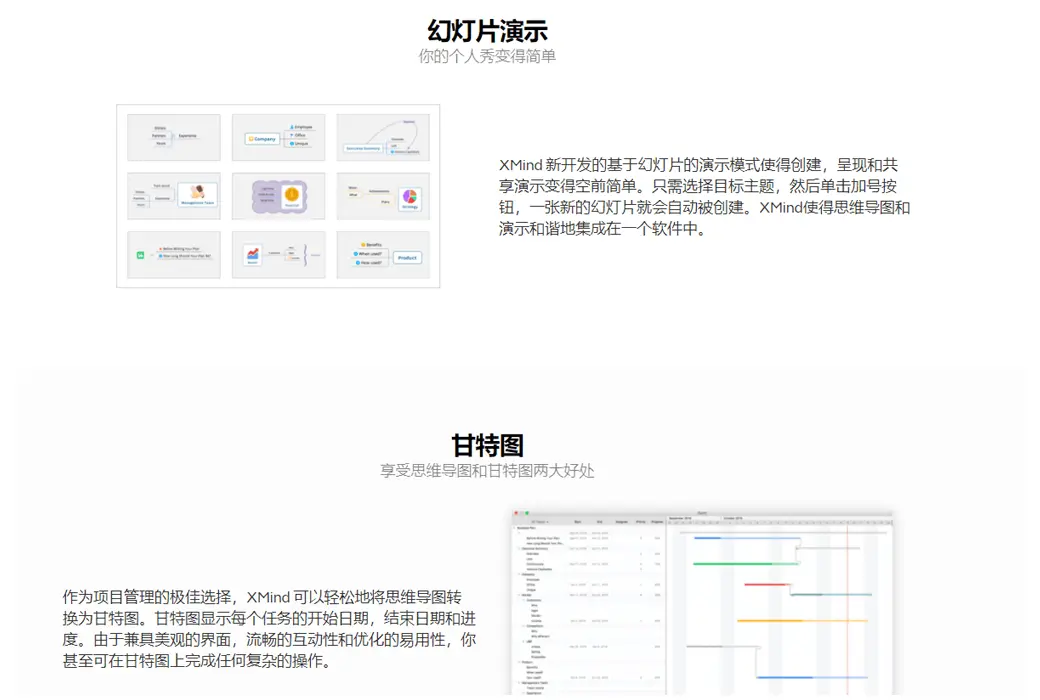The image size is (1040, 700).
Task: Click the 幻灯片演示 heading
Action: tap(488, 31)
